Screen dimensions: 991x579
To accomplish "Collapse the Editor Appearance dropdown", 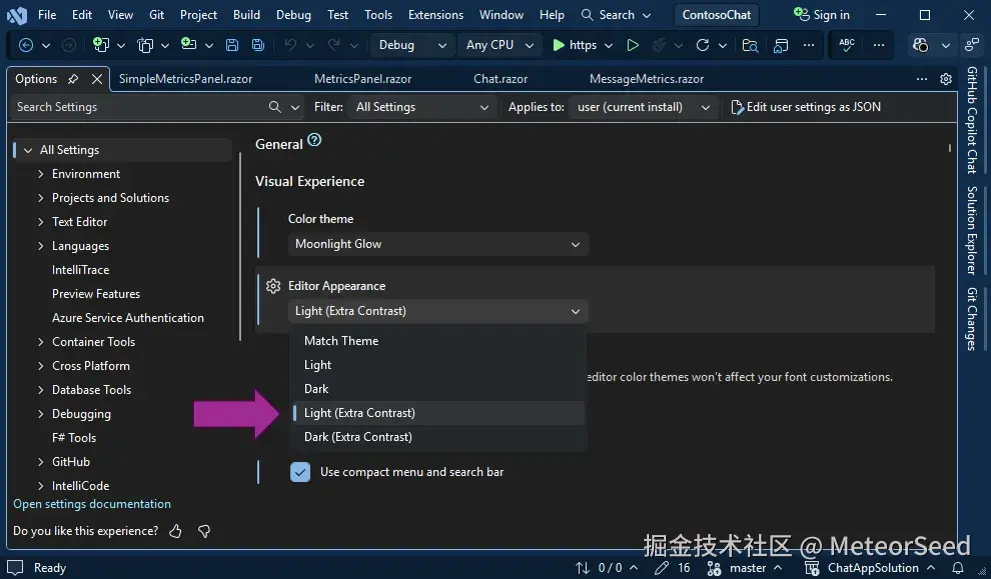I will [438, 311].
